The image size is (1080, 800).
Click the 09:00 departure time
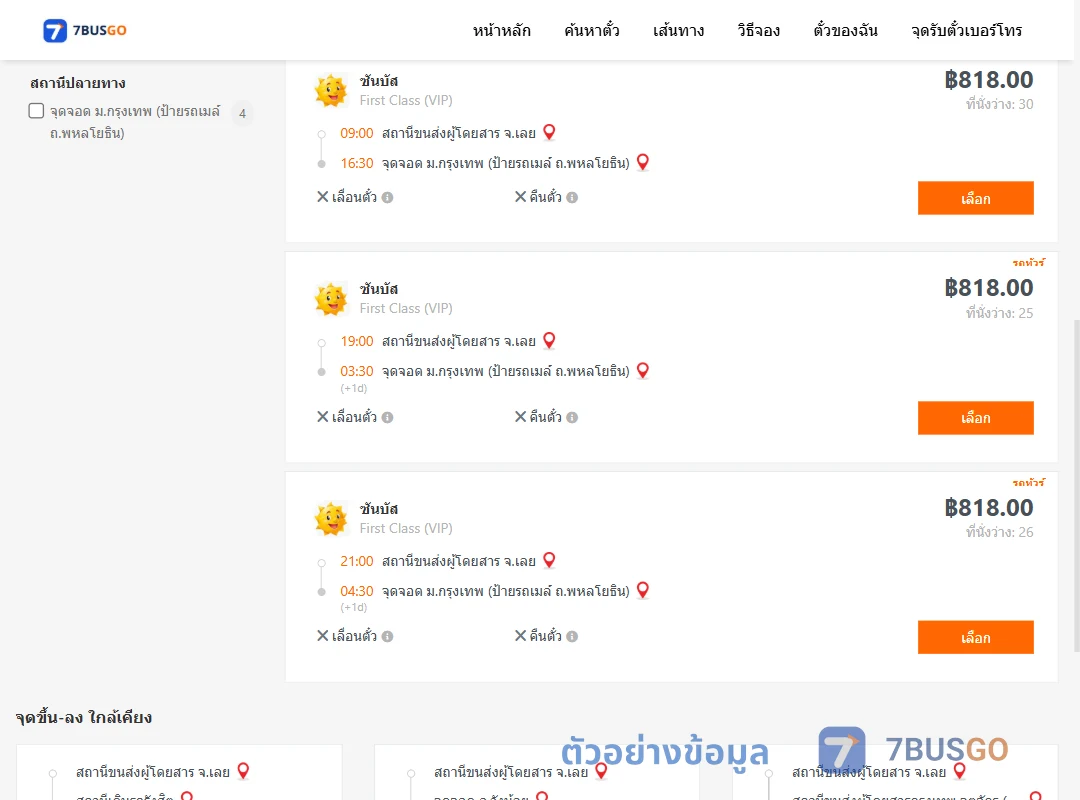(357, 133)
